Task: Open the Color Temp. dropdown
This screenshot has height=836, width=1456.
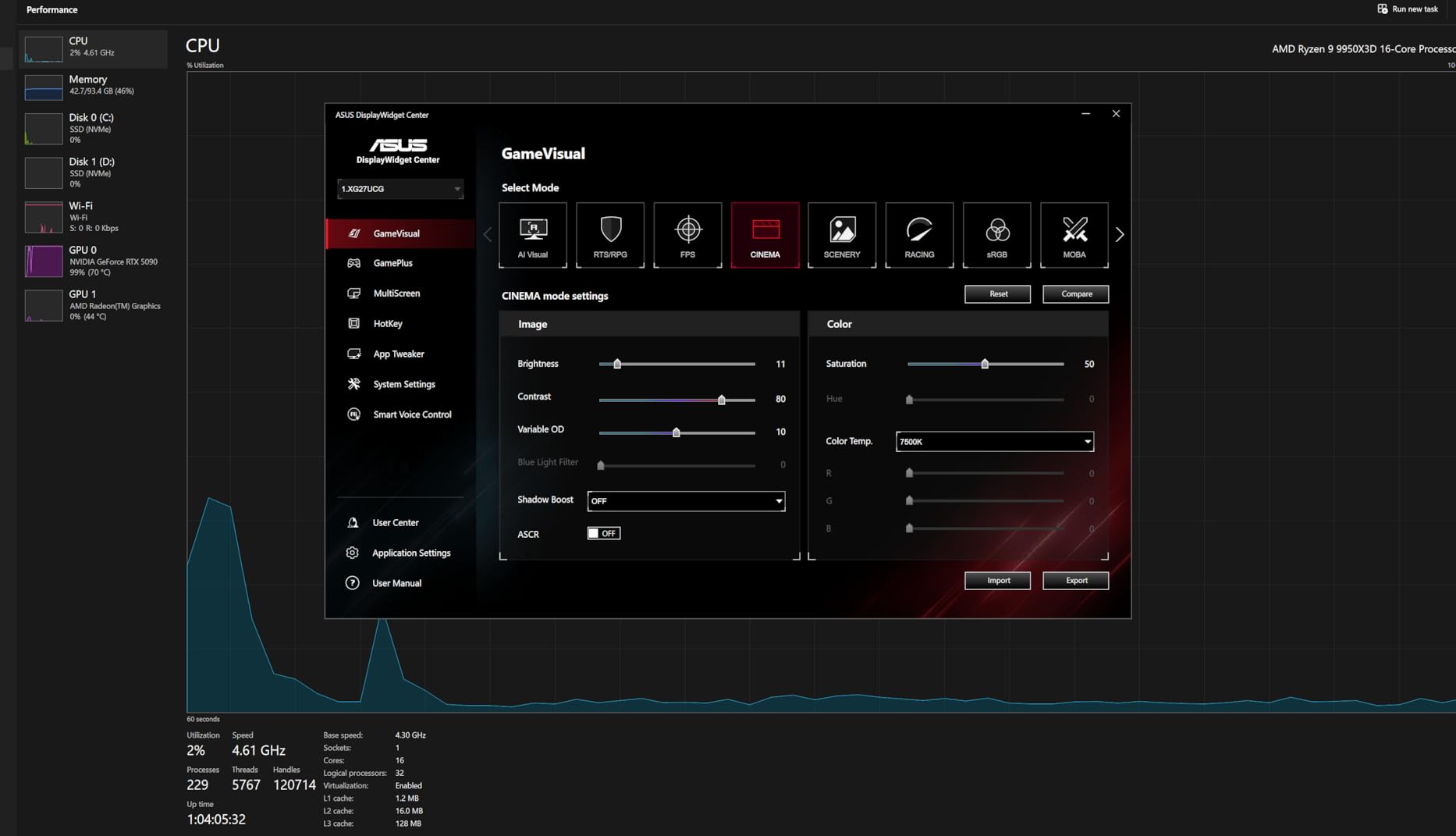Action: coord(995,442)
